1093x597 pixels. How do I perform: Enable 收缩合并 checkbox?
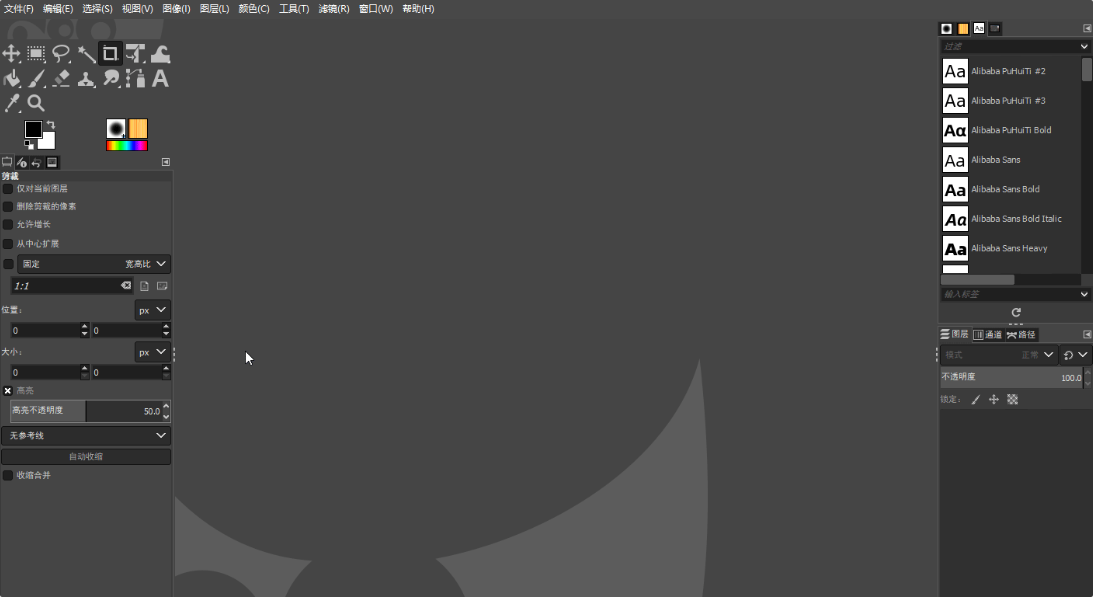(x=8, y=476)
